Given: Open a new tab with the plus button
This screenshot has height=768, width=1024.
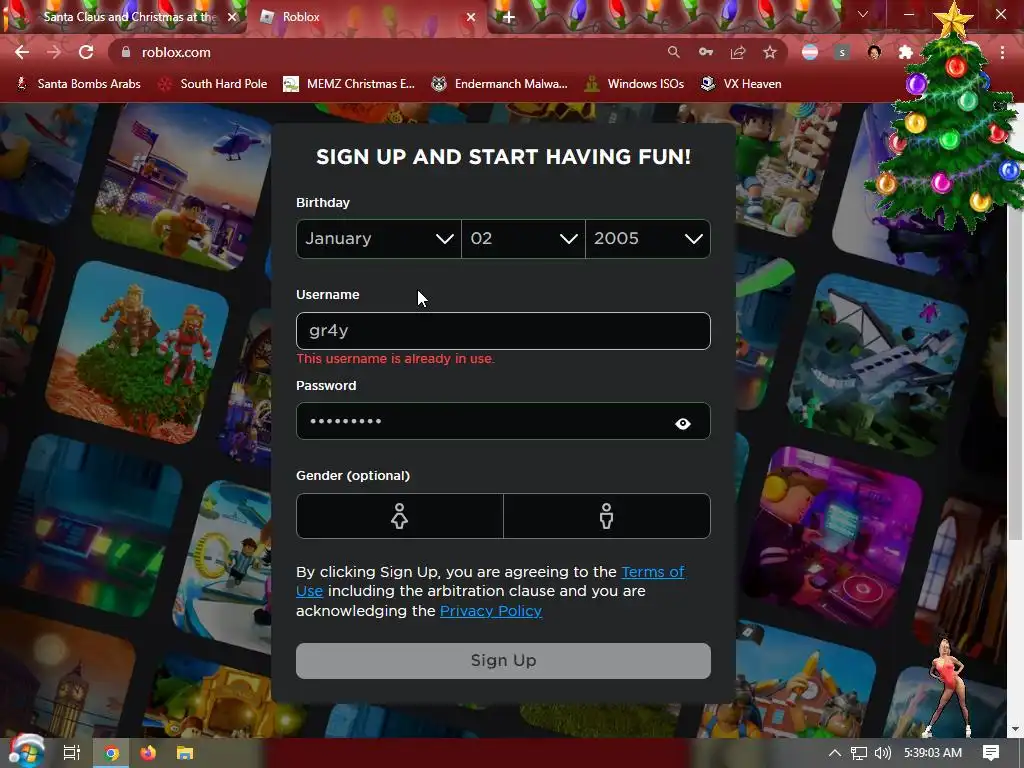Looking at the screenshot, I should 508,17.
